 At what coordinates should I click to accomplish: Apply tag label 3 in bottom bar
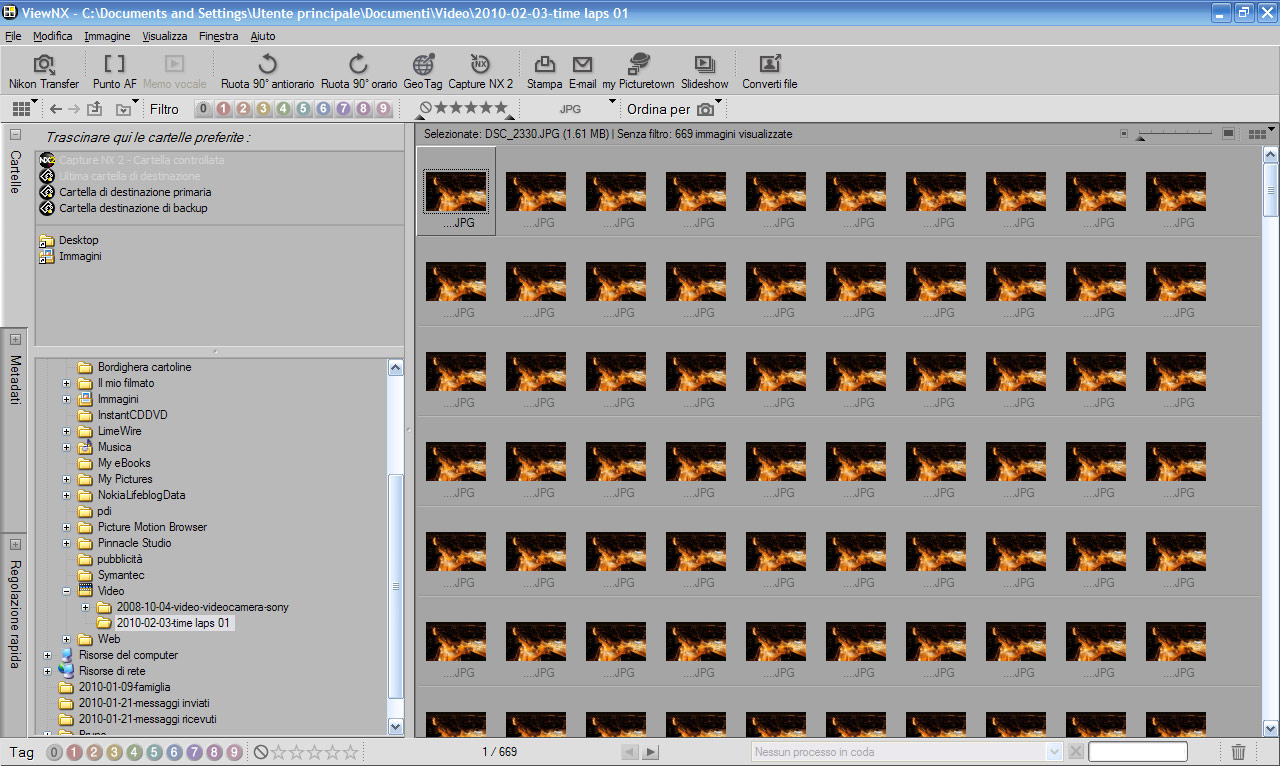[115, 752]
